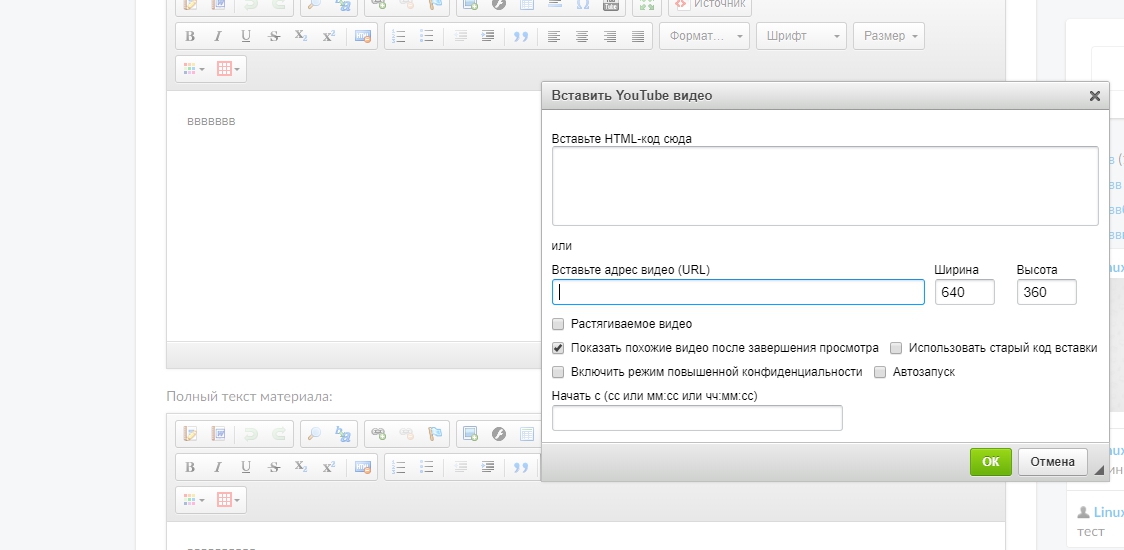Enable Растягиваемое видео checkbox
Image resolution: width=1124 pixels, height=550 pixels.
[558, 324]
